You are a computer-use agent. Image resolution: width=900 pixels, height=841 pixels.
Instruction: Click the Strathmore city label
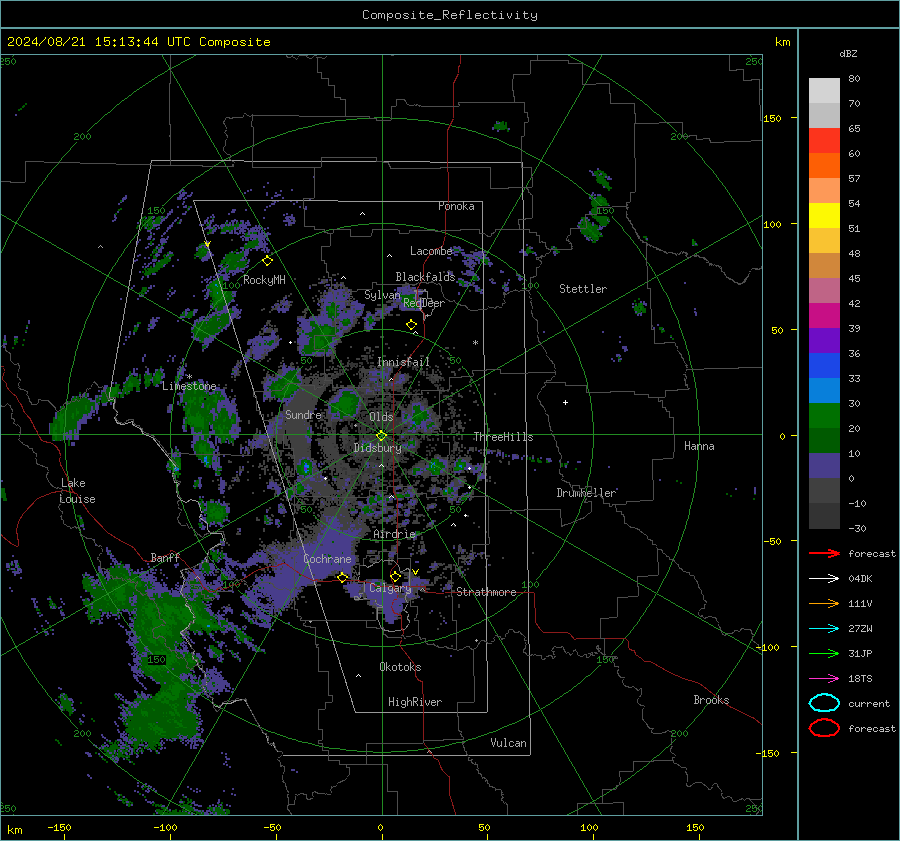pyautogui.click(x=486, y=592)
